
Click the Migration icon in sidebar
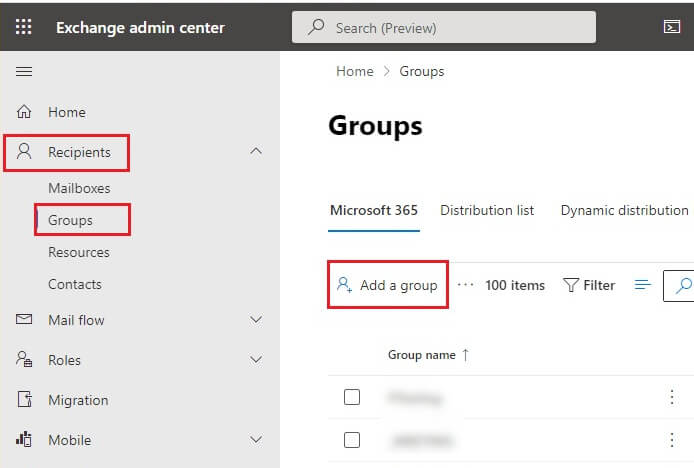tap(25, 400)
